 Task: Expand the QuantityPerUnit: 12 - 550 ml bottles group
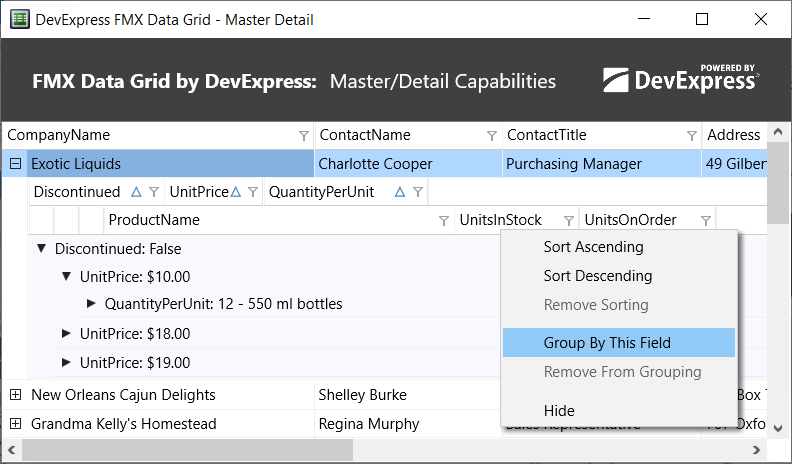click(x=91, y=303)
